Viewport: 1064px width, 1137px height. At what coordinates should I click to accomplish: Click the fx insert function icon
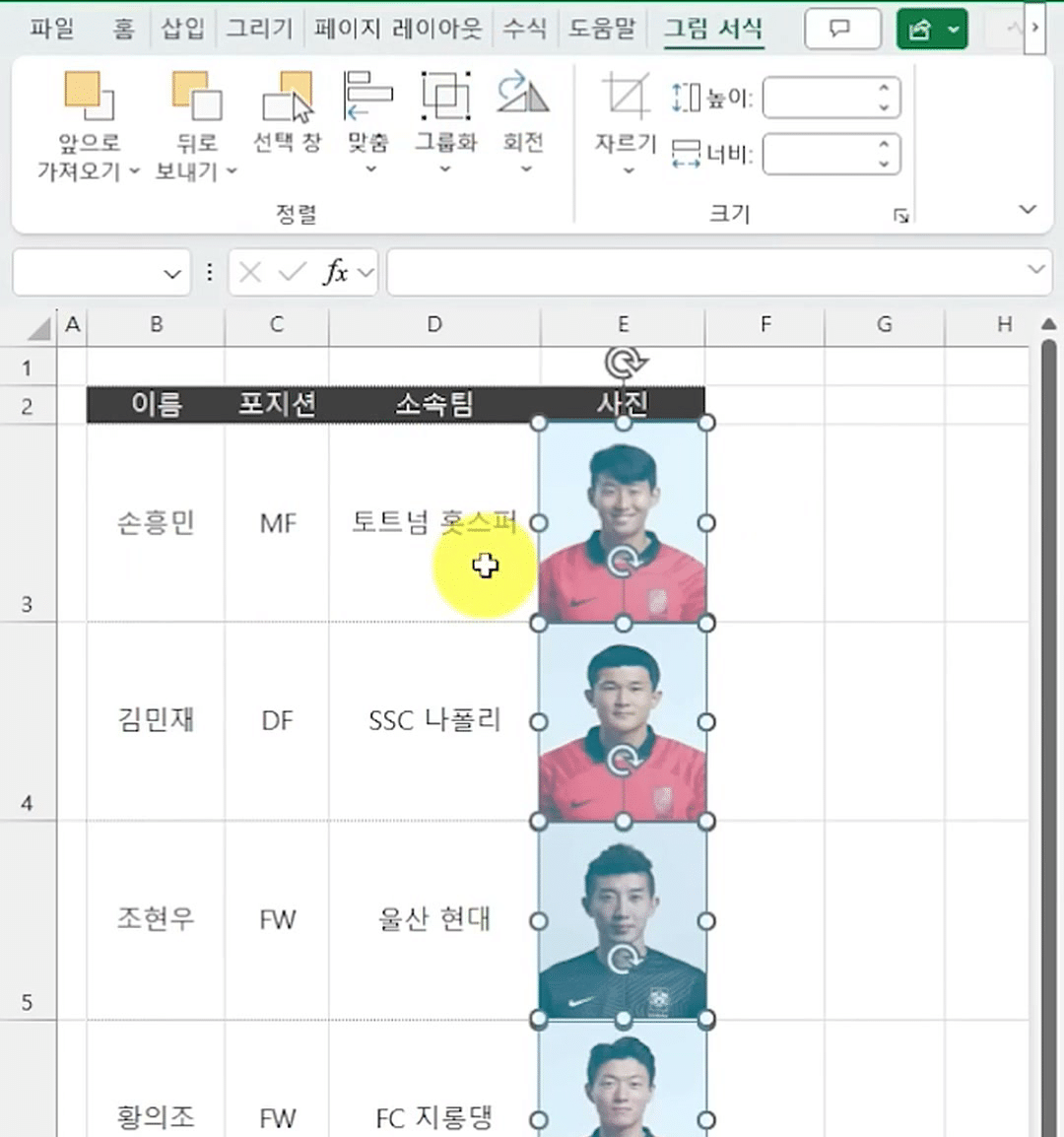(335, 272)
